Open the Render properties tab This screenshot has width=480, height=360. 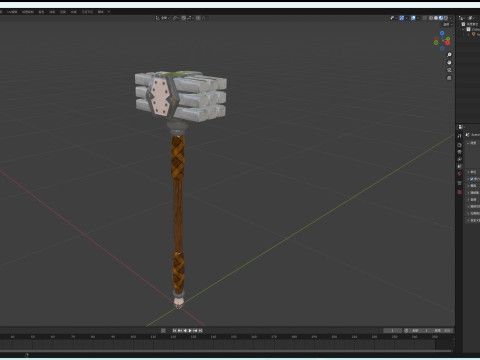click(x=459, y=145)
